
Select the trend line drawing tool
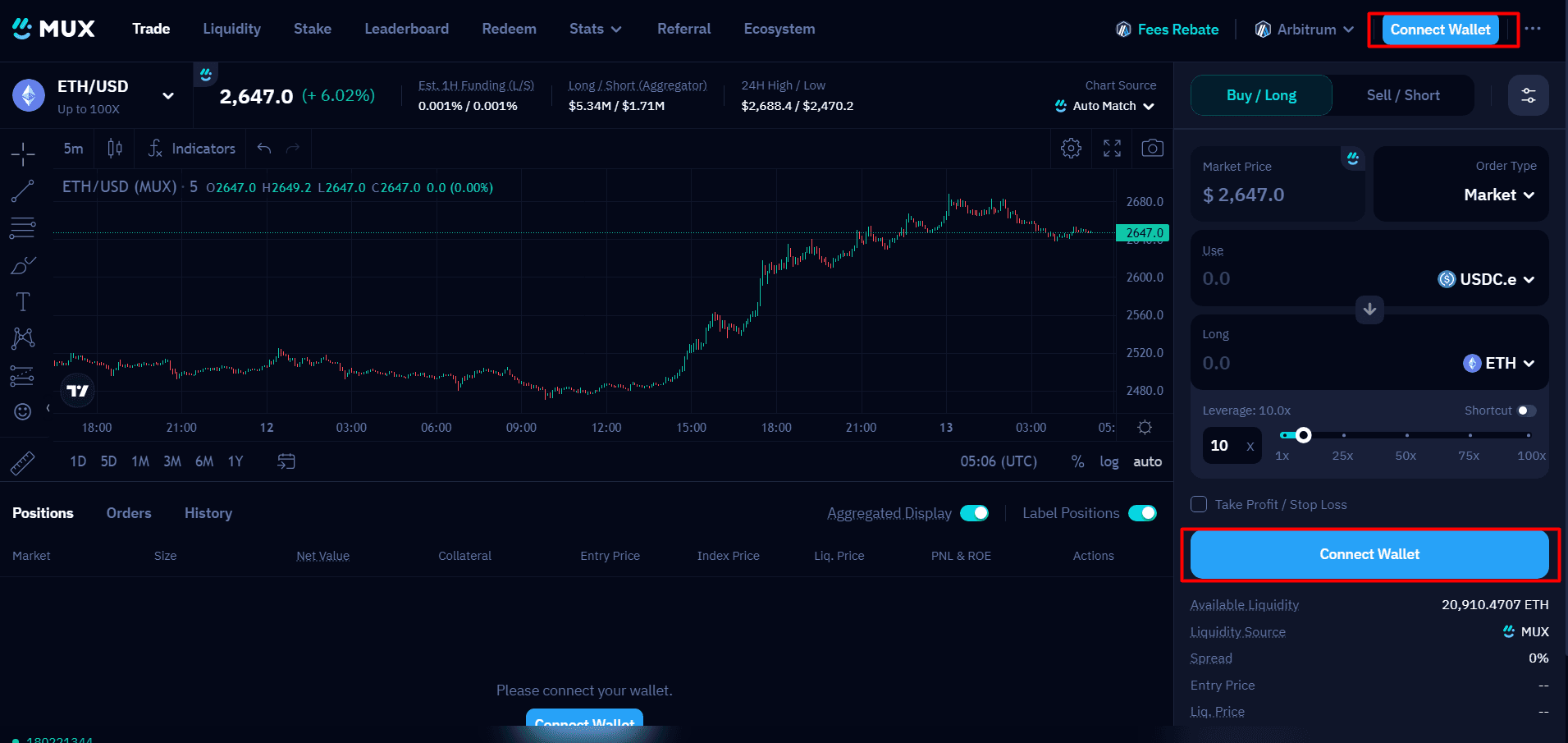coord(23,191)
